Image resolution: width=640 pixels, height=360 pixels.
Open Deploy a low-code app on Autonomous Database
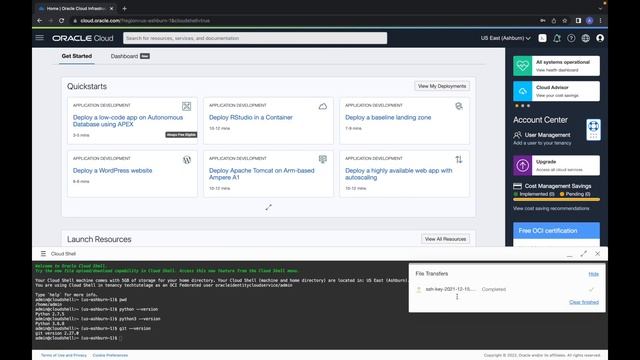click(128, 121)
